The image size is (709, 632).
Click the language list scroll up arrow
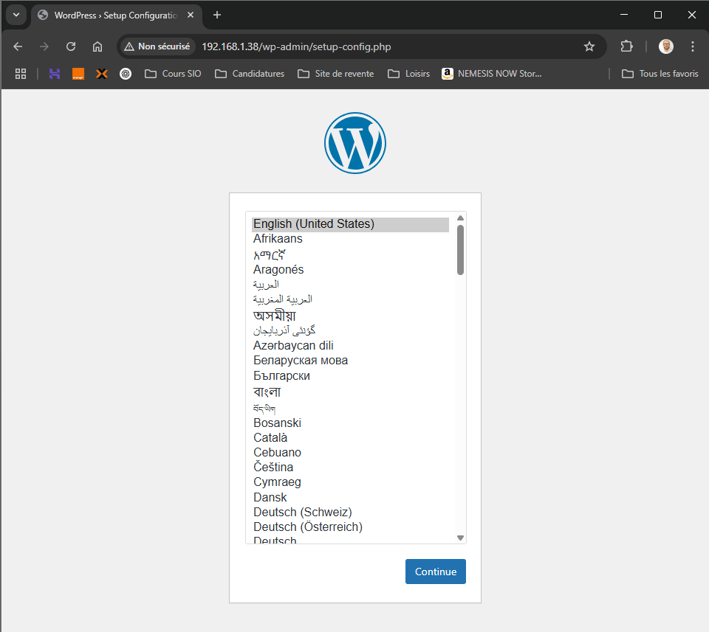tap(460, 218)
